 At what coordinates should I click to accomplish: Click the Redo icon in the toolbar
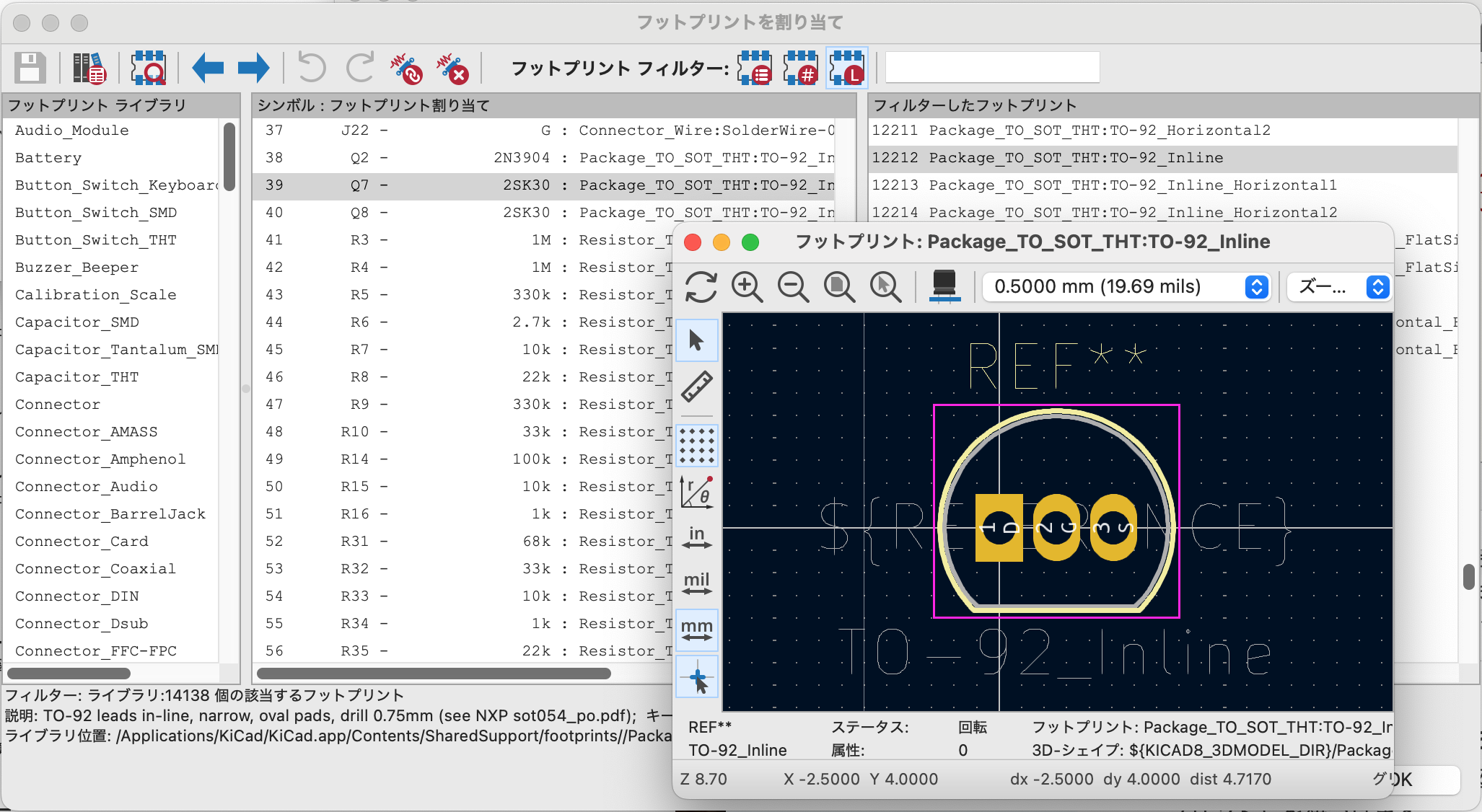coord(359,69)
